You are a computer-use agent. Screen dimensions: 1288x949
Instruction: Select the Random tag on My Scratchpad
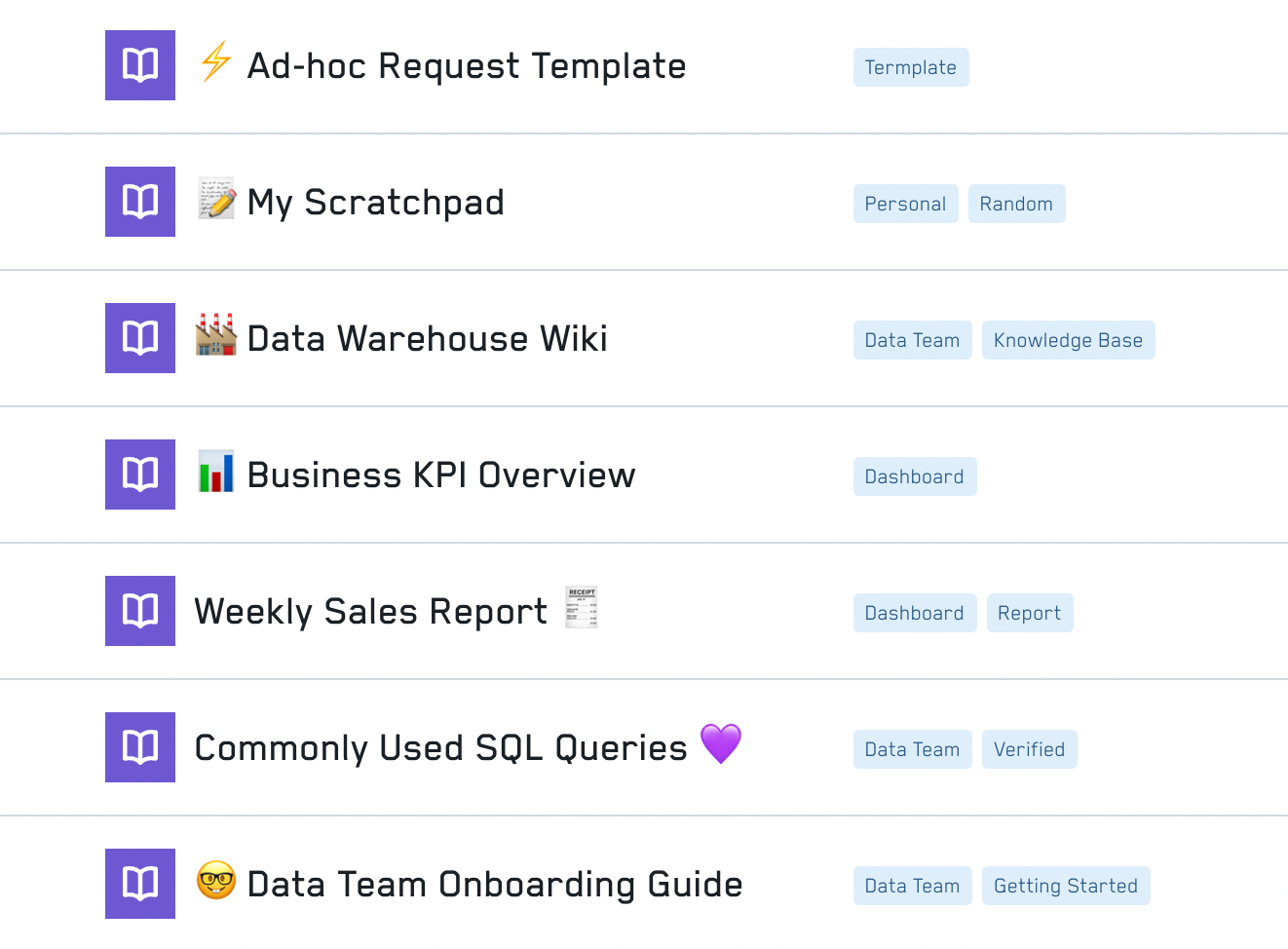pyautogui.click(x=1016, y=204)
